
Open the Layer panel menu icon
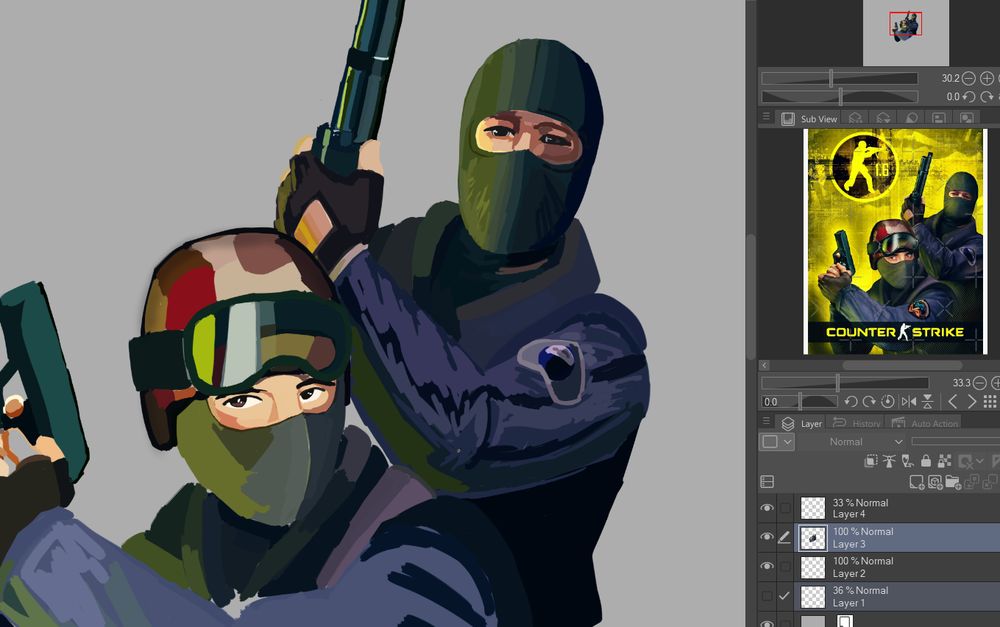point(766,422)
